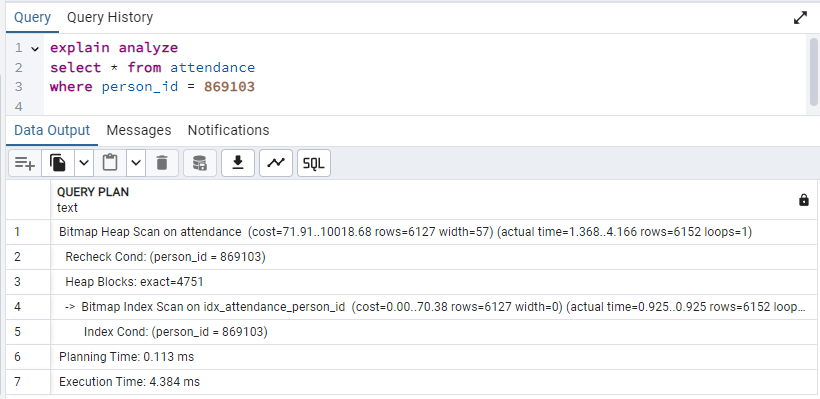Download results using the save-to-file icon
This screenshot has width=820, height=399.
coord(238,163)
